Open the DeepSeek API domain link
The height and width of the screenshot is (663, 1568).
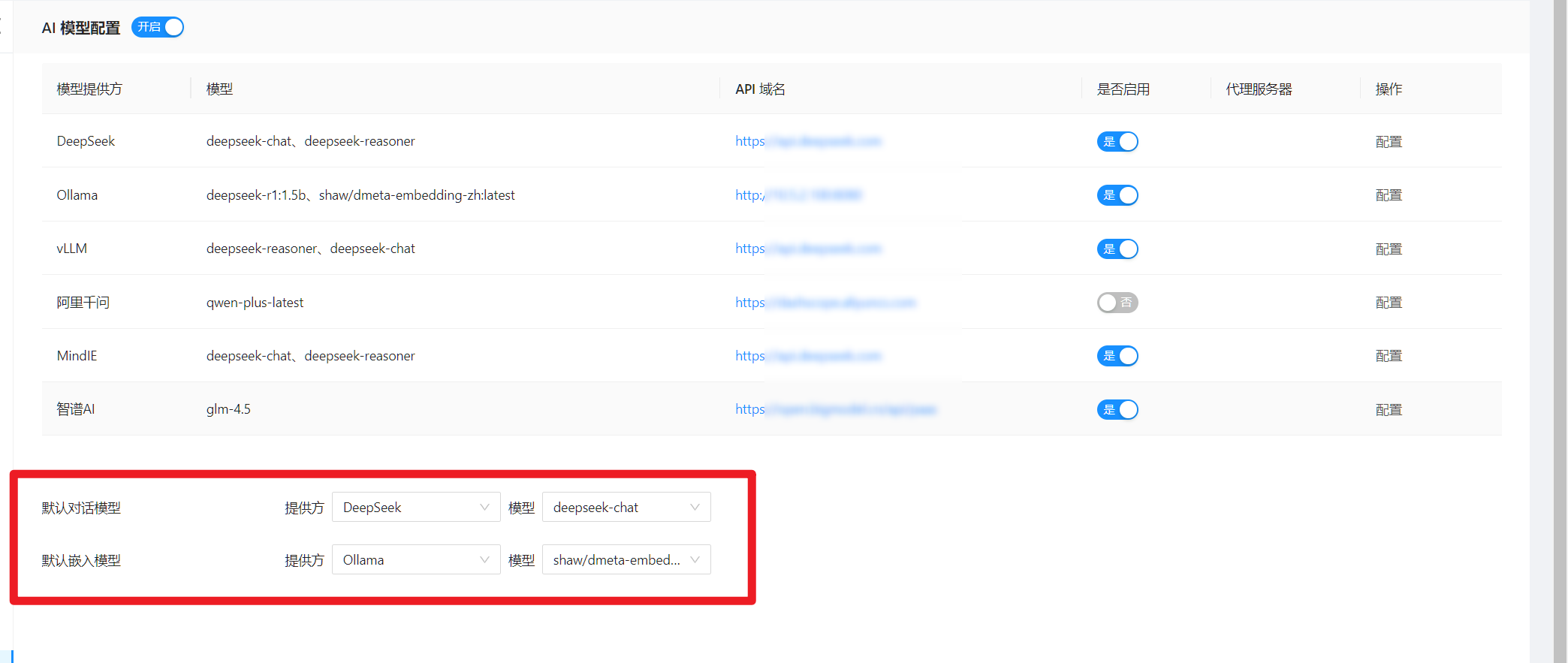807,141
